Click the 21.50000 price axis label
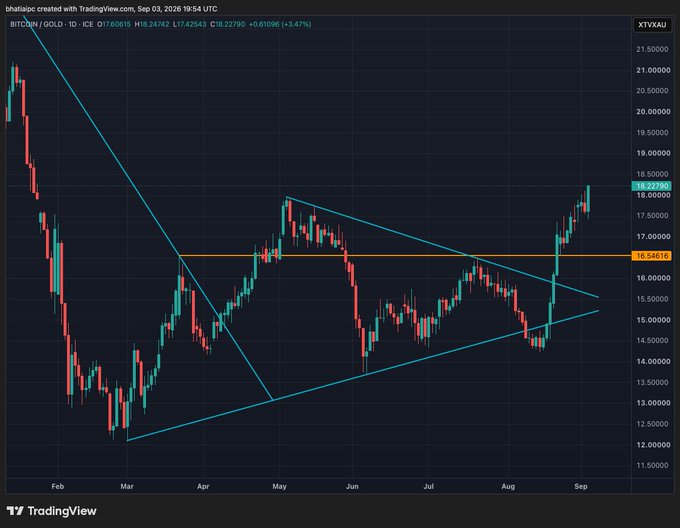 [652, 49]
